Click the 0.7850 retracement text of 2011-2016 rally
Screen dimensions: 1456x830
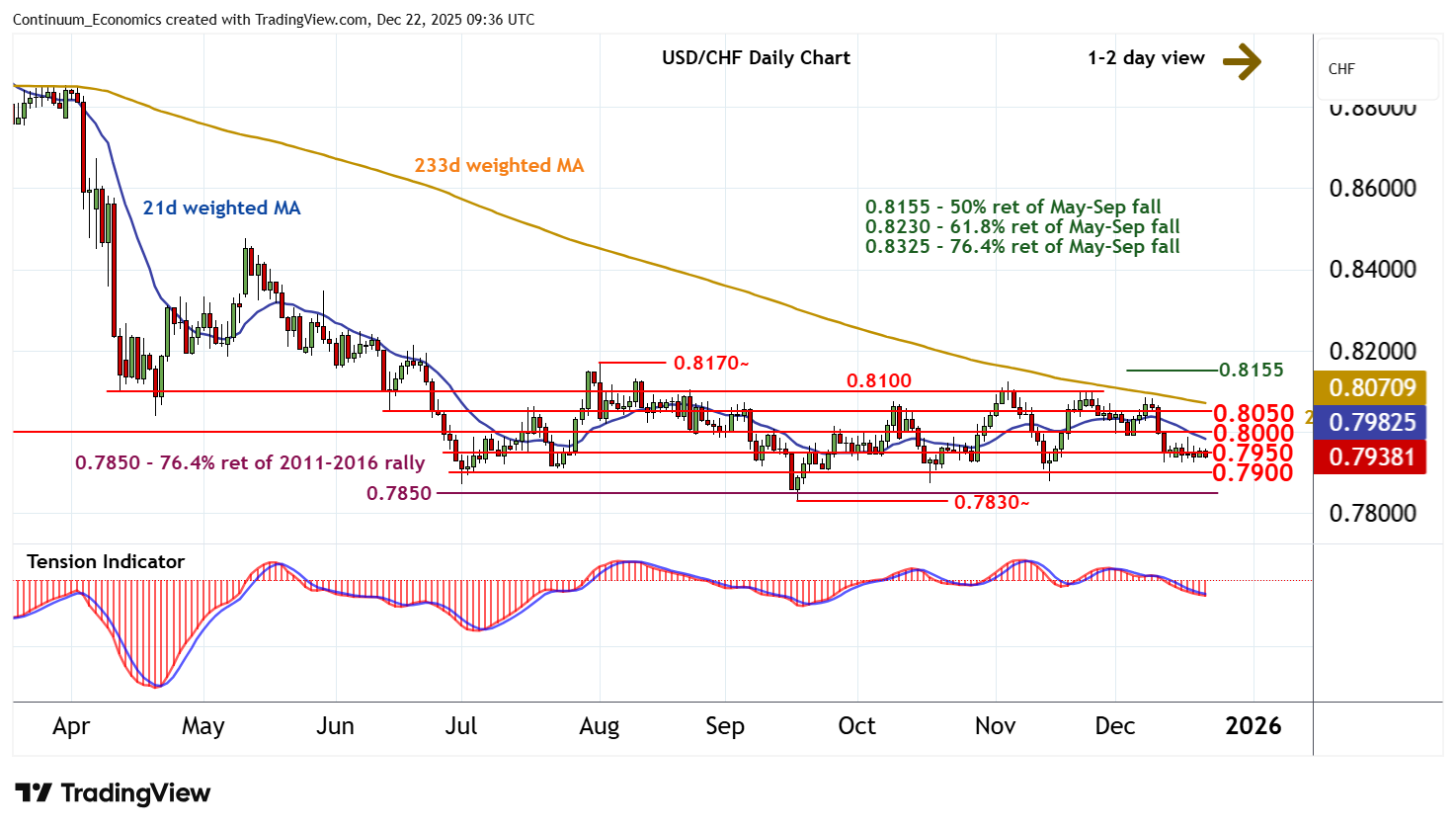pos(250,462)
